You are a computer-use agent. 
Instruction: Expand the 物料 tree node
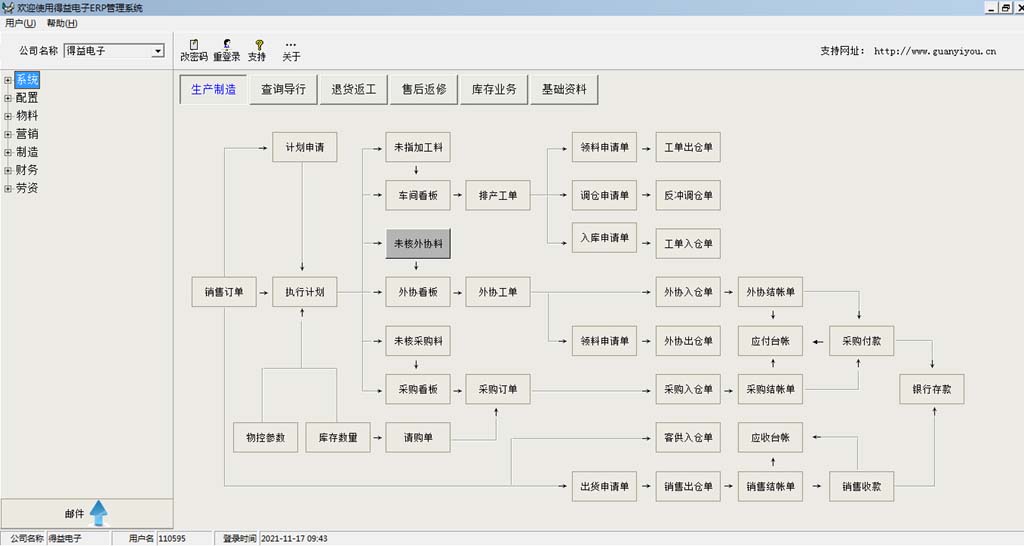(8, 116)
